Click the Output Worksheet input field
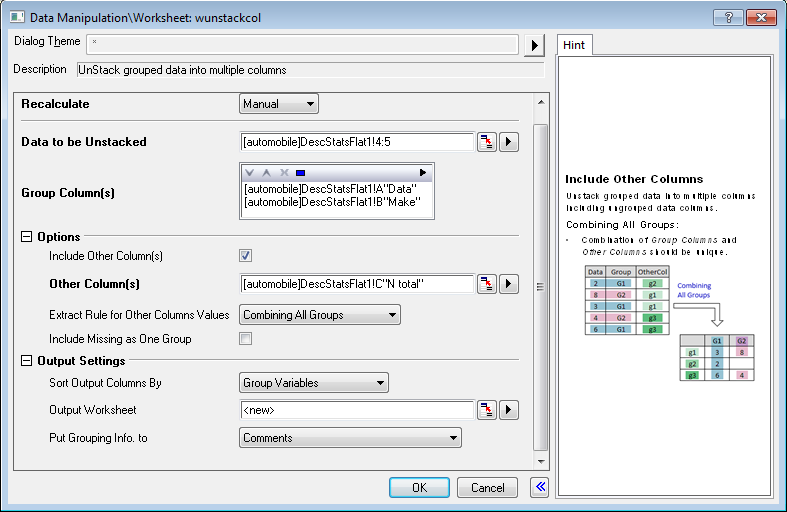This screenshot has height=512, width=787. [357, 410]
